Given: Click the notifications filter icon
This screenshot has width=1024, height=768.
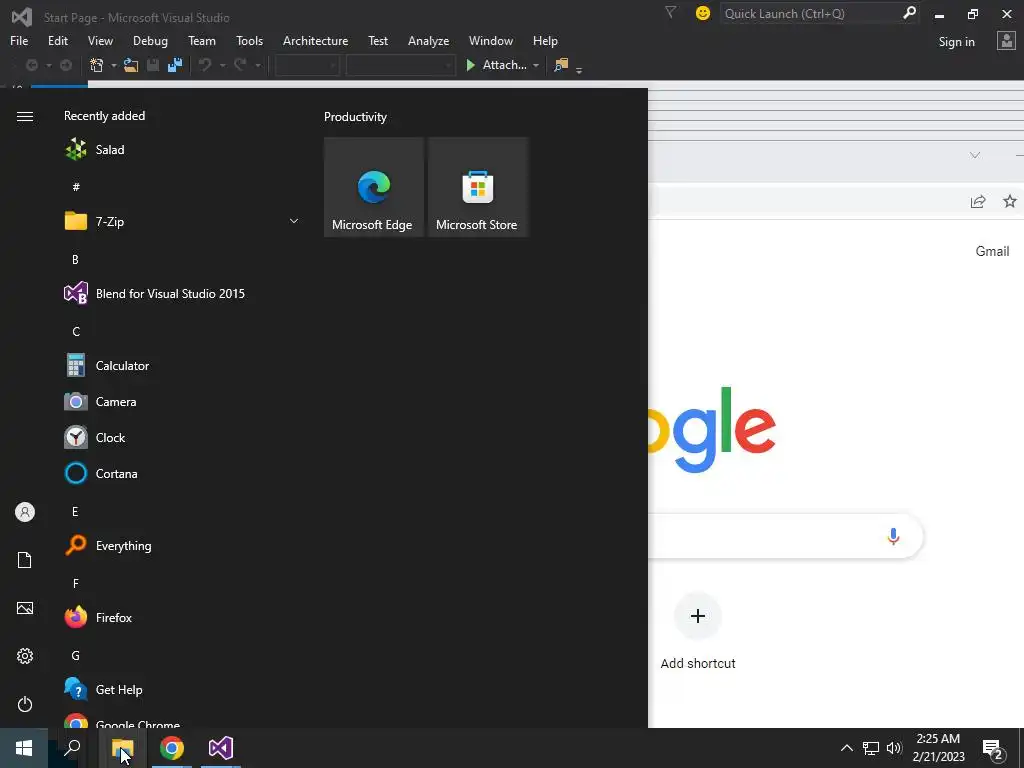Looking at the screenshot, I should 671,12.
